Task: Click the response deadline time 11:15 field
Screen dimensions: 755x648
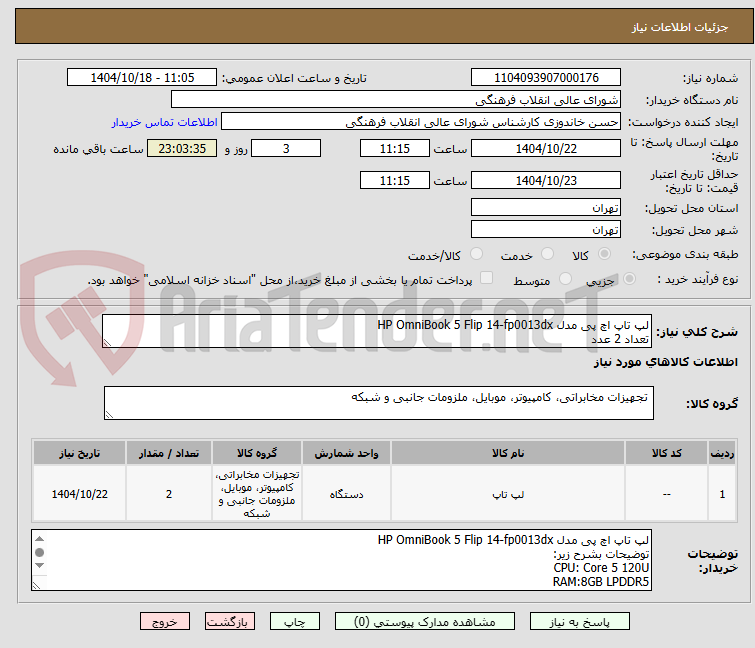Action: (394, 148)
